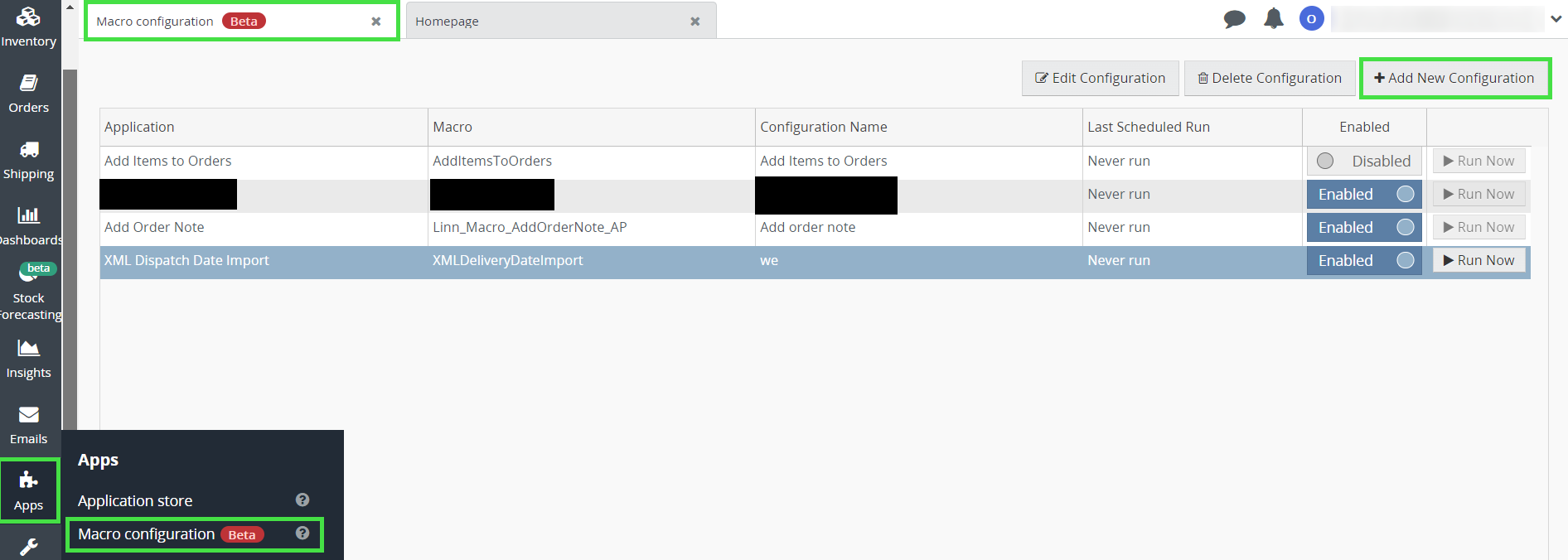Click the notifications bell icon
This screenshot has width=1568, height=560.
(1273, 19)
